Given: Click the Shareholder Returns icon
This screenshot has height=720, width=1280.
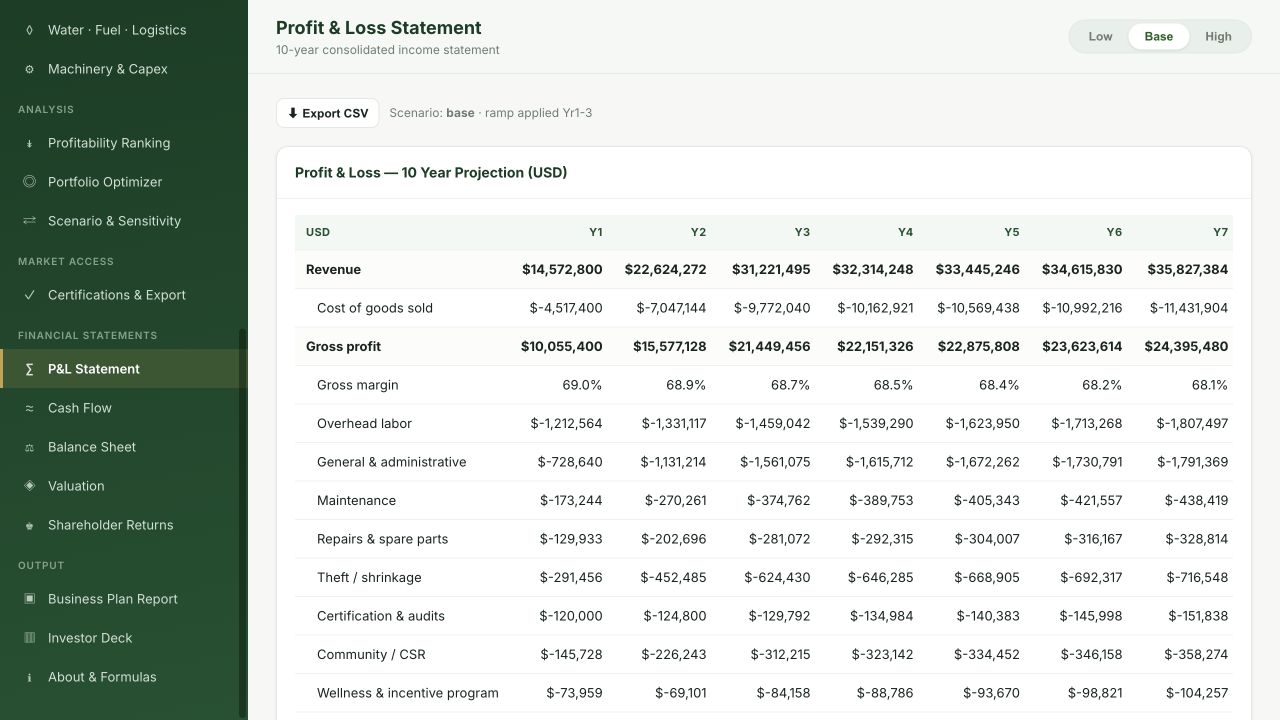Looking at the screenshot, I should point(29,525).
